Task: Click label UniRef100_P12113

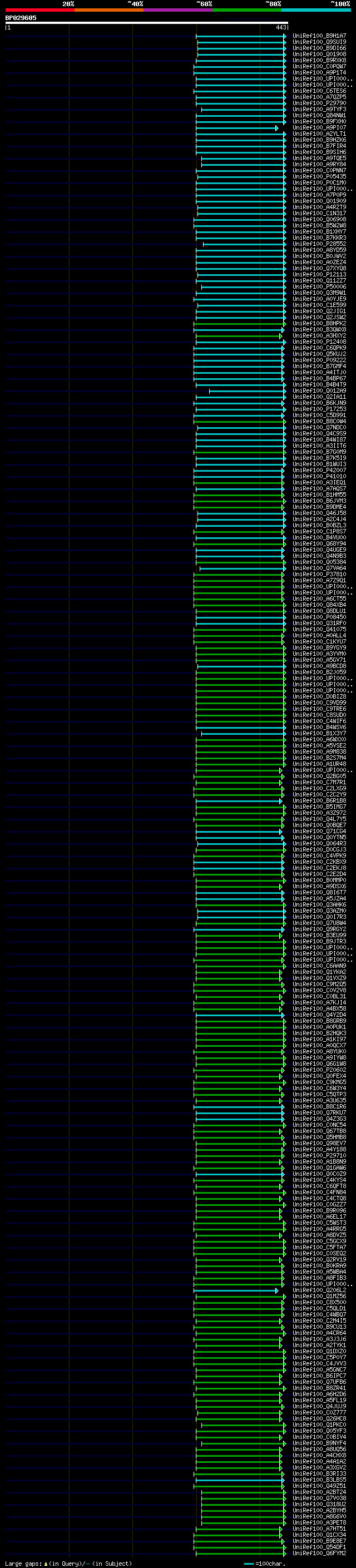Action: (319, 275)
